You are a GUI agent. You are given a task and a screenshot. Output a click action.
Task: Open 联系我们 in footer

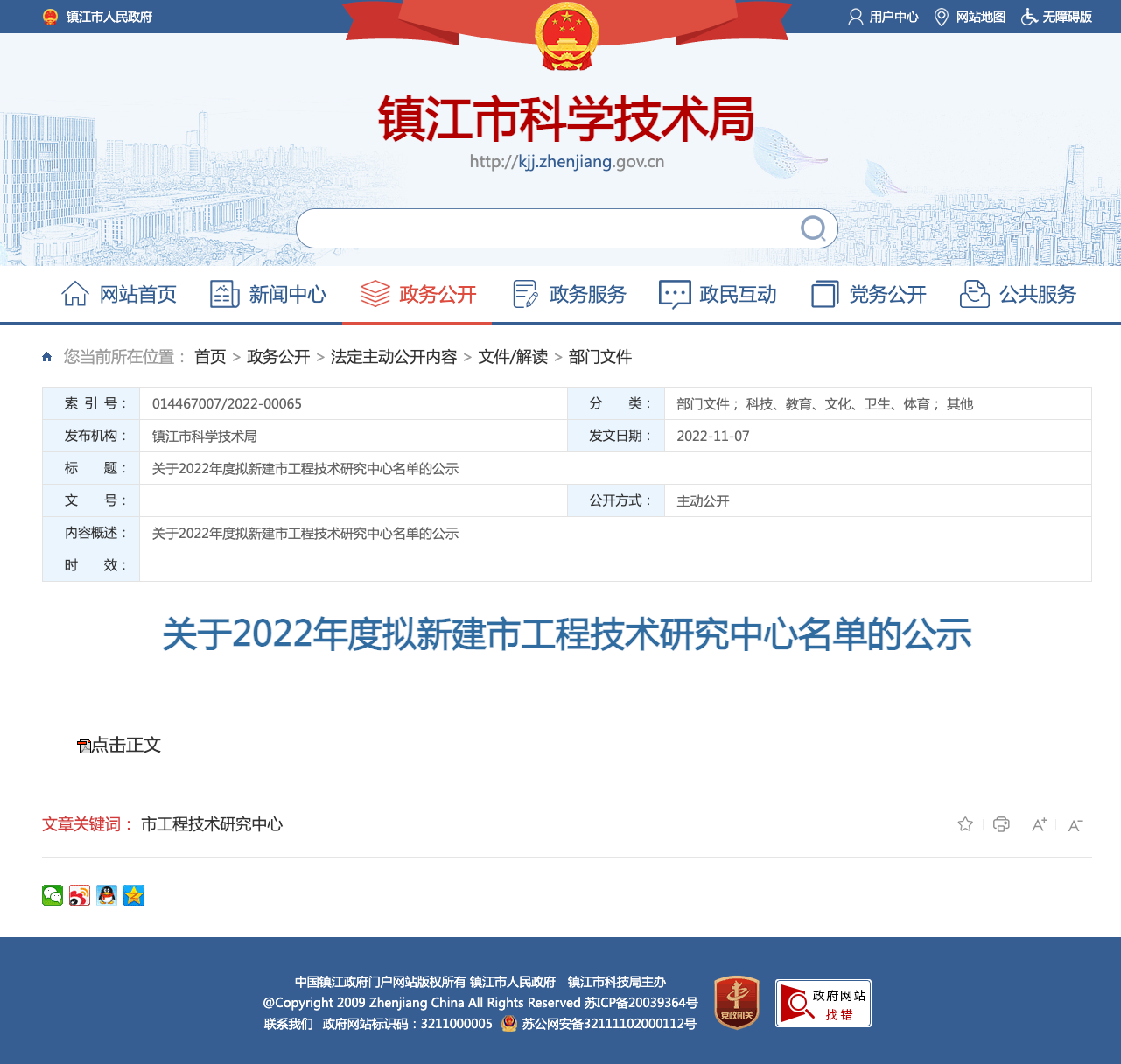click(x=289, y=1024)
